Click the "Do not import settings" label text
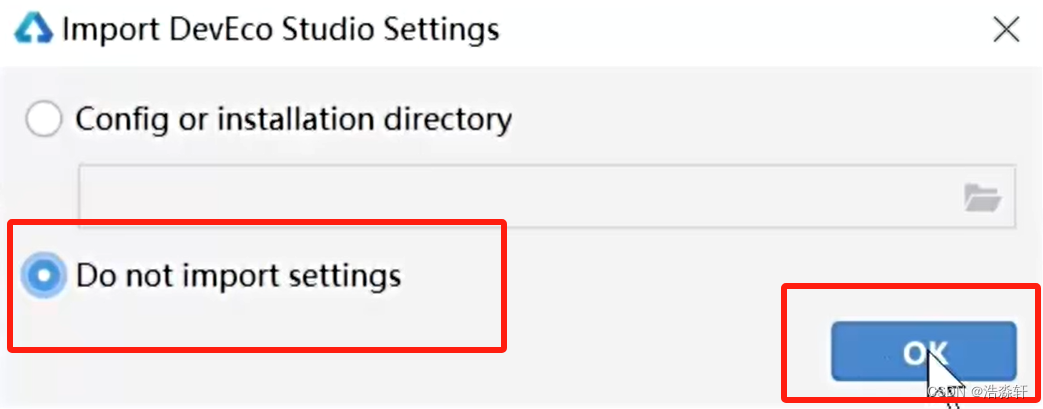The height and width of the screenshot is (409, 1043). (x=239, y=275)
